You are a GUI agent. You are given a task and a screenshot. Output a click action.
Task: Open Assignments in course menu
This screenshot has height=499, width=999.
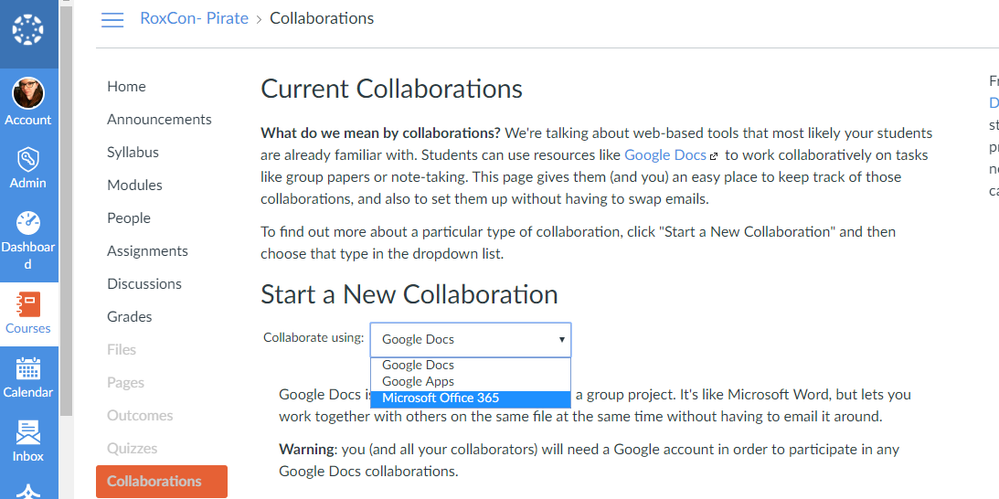[147, 251]
